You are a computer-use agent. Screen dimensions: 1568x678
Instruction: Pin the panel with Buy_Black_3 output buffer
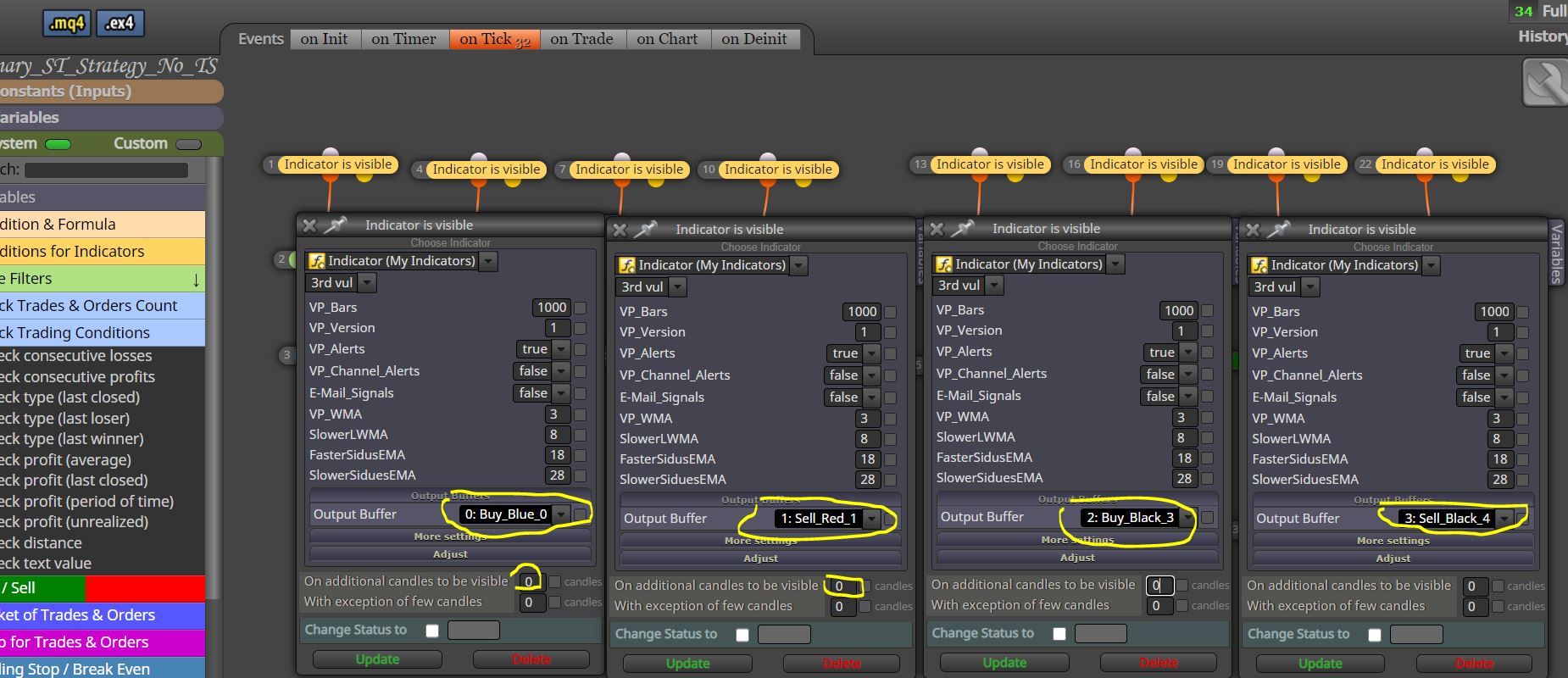click(963, 228)
